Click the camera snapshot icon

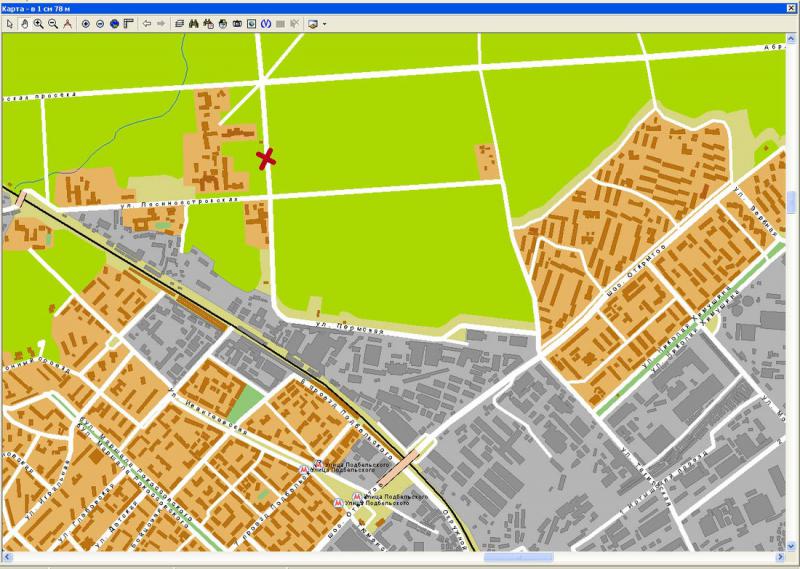click(237, 24)
